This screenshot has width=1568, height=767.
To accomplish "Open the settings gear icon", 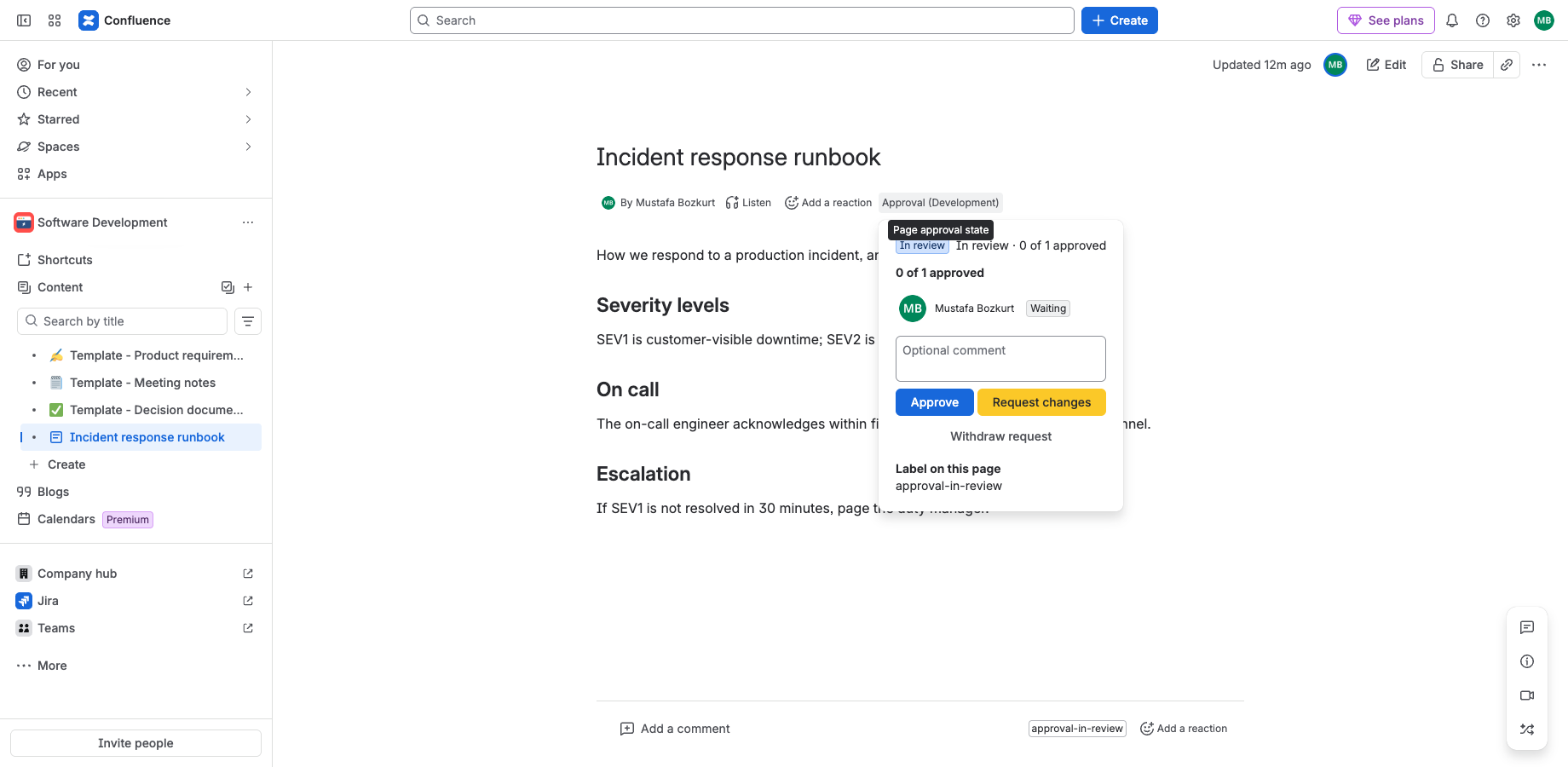I will click(1513, 20).
